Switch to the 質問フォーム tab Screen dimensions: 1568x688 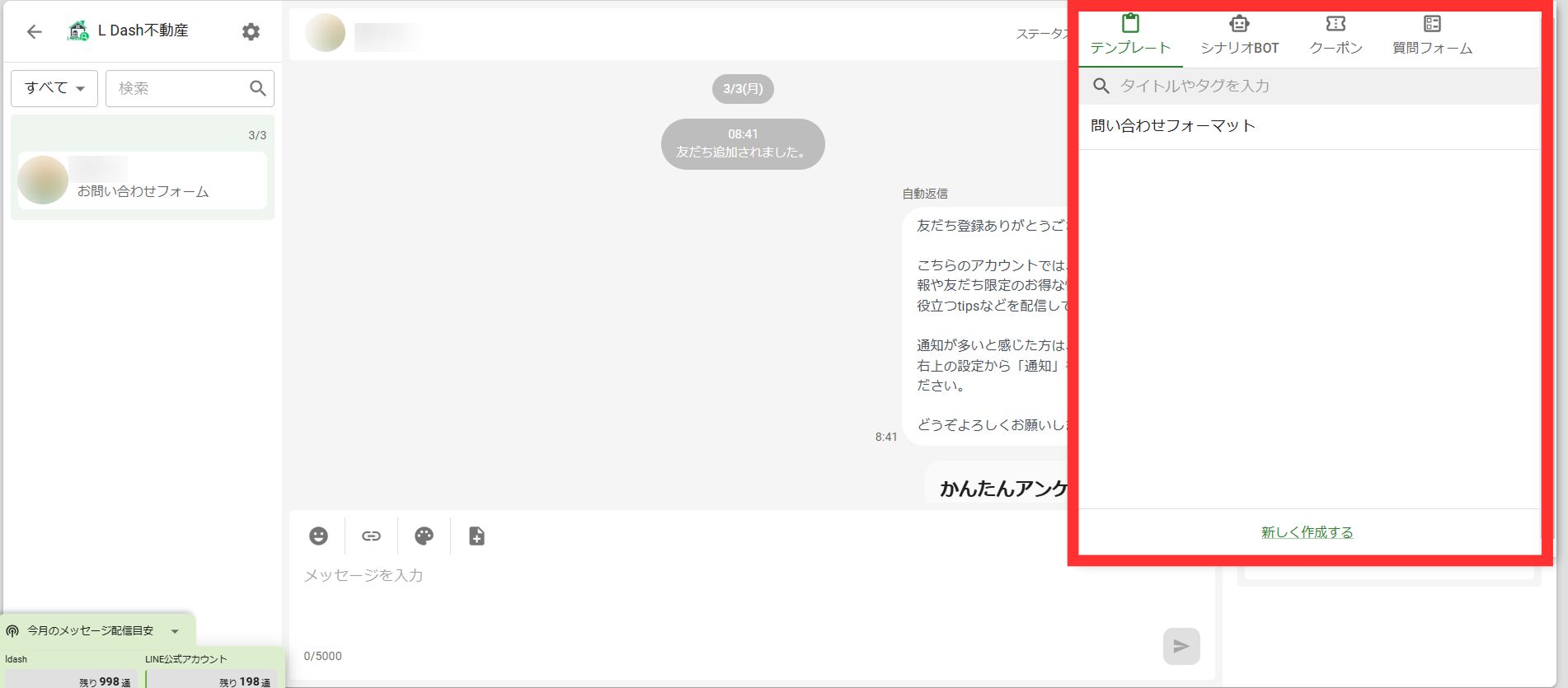pos(1432,37)
